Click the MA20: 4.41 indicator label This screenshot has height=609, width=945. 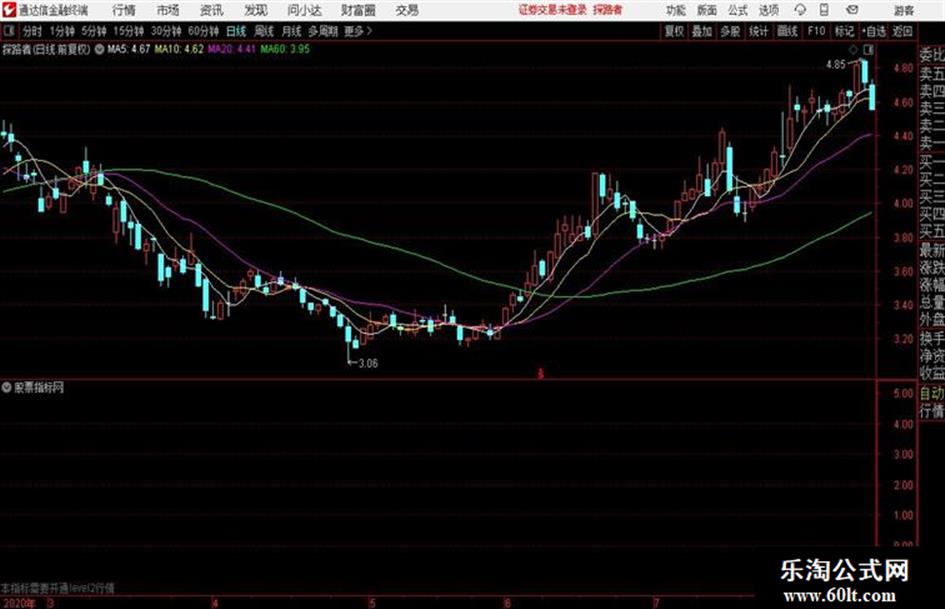[232, 49]
